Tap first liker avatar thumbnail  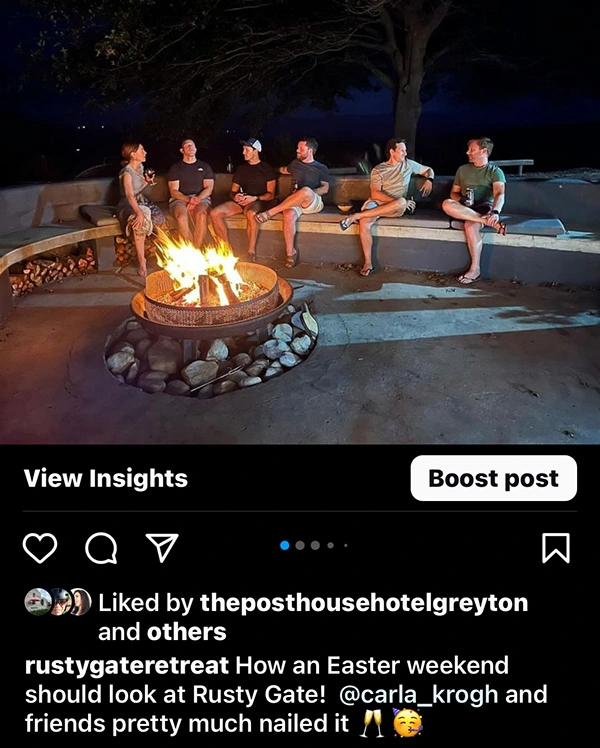click(x=38, y=602)
